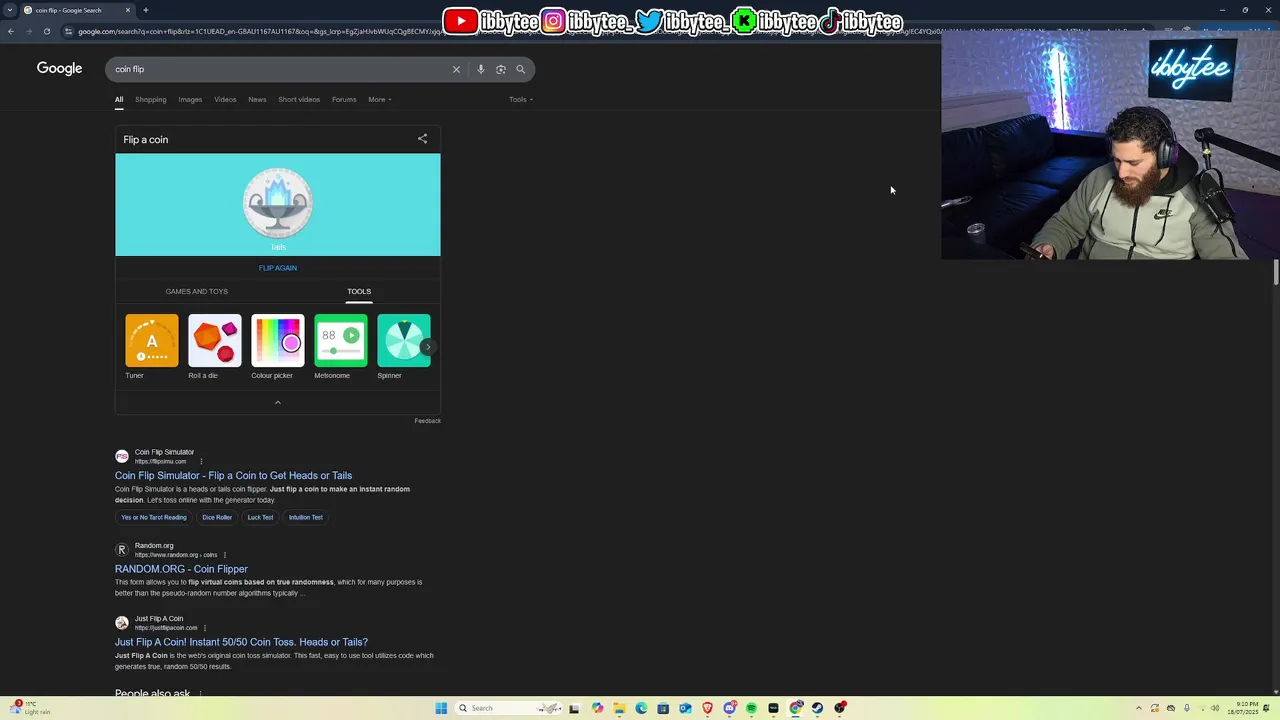Open options menu for Just Flip A Coin result

205,628
